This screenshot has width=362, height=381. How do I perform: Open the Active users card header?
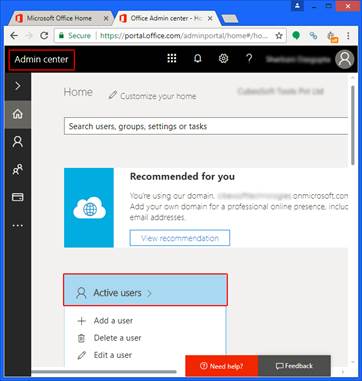145,290
